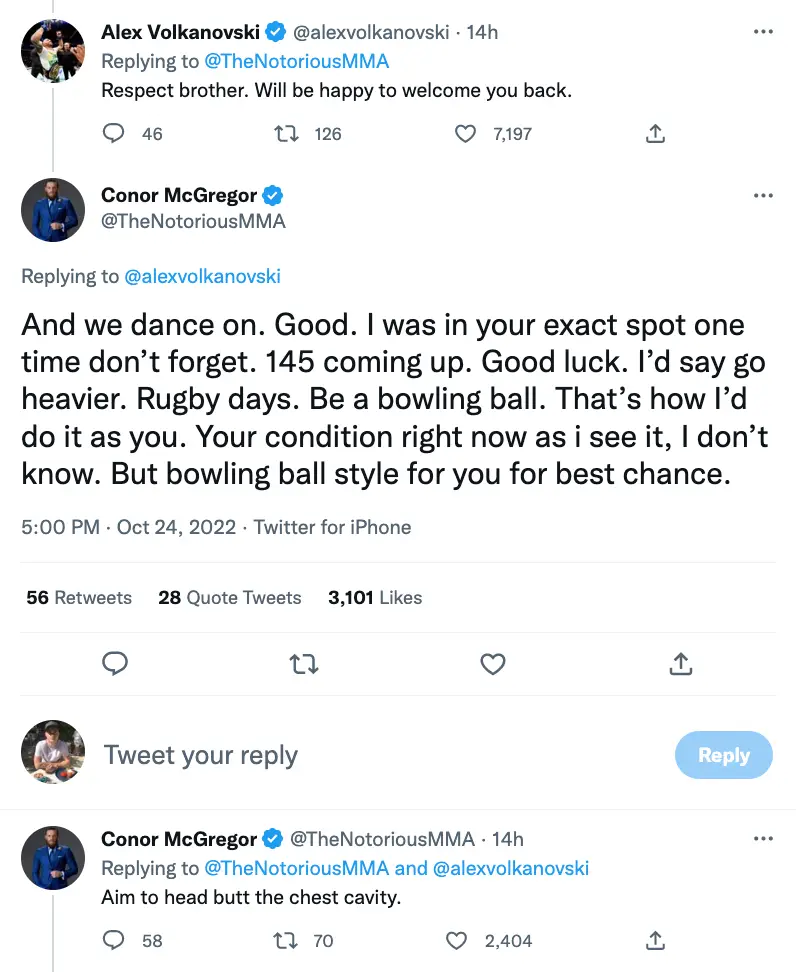View the 28 Quote Tweets list
796x972 pixels.
[x=230, y=598]
